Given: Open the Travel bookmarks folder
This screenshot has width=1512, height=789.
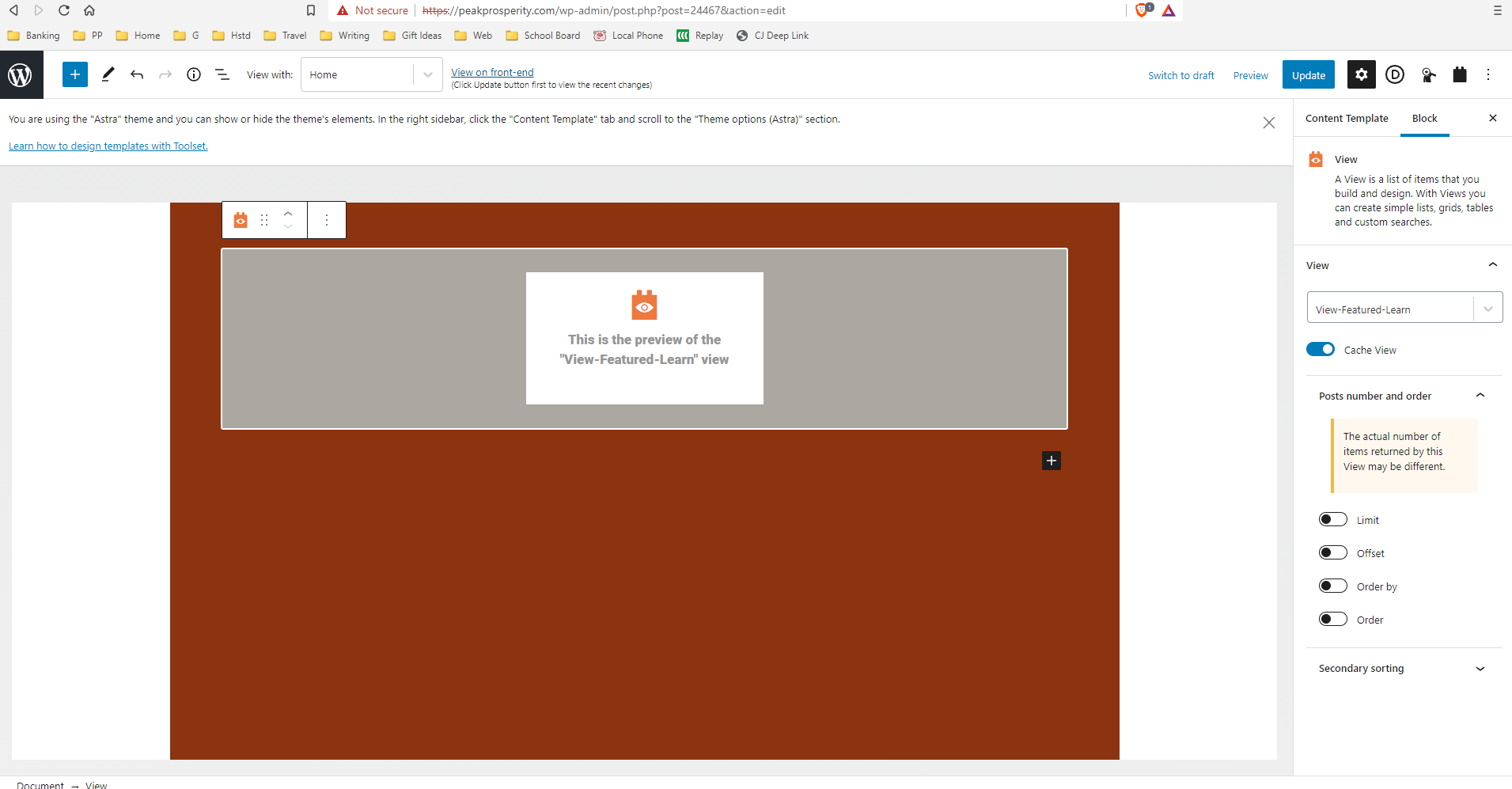Looking at the screenshot, I should click(285, 36).
